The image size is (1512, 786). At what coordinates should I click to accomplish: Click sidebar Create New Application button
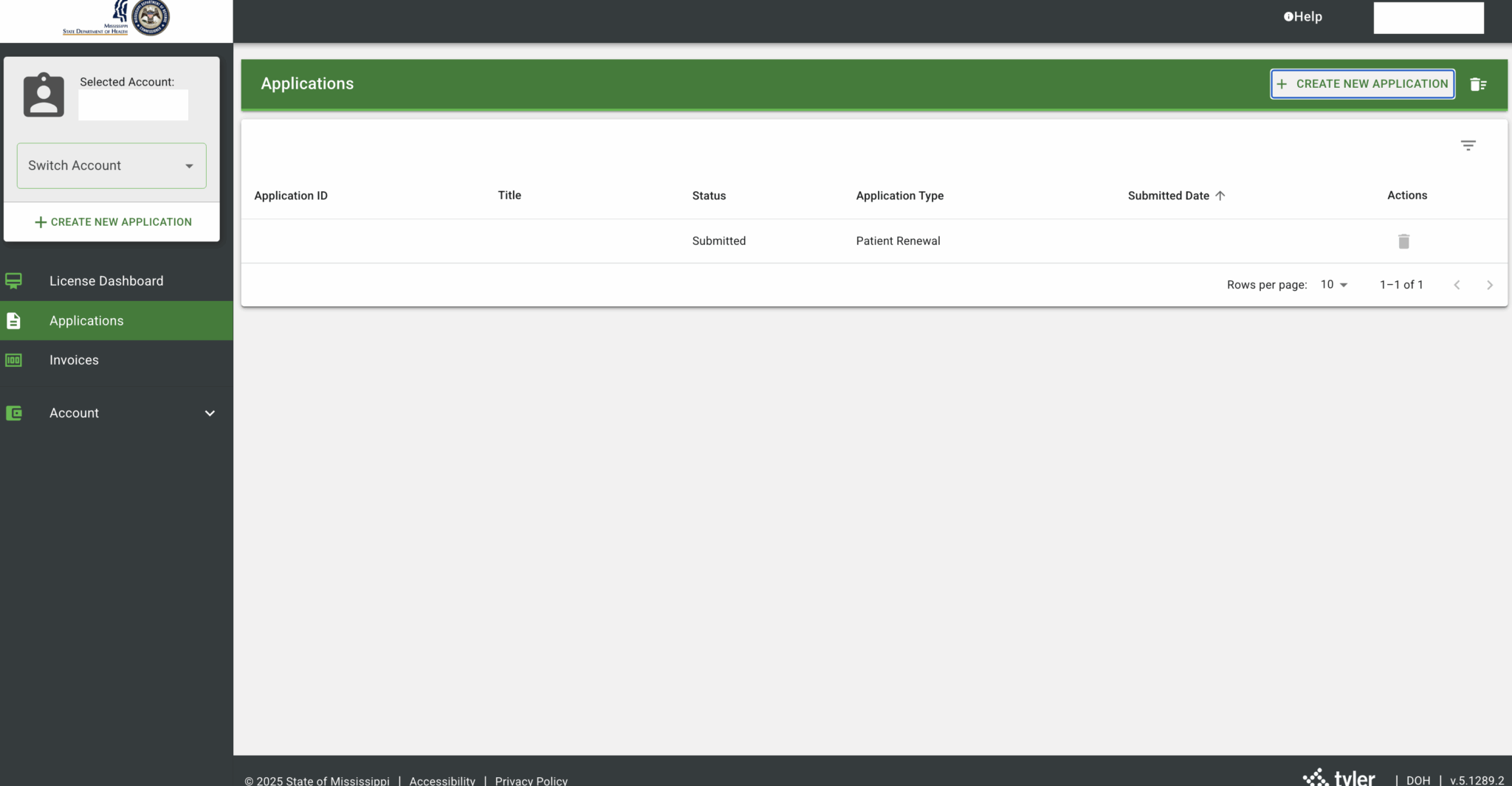click(113, 222)
